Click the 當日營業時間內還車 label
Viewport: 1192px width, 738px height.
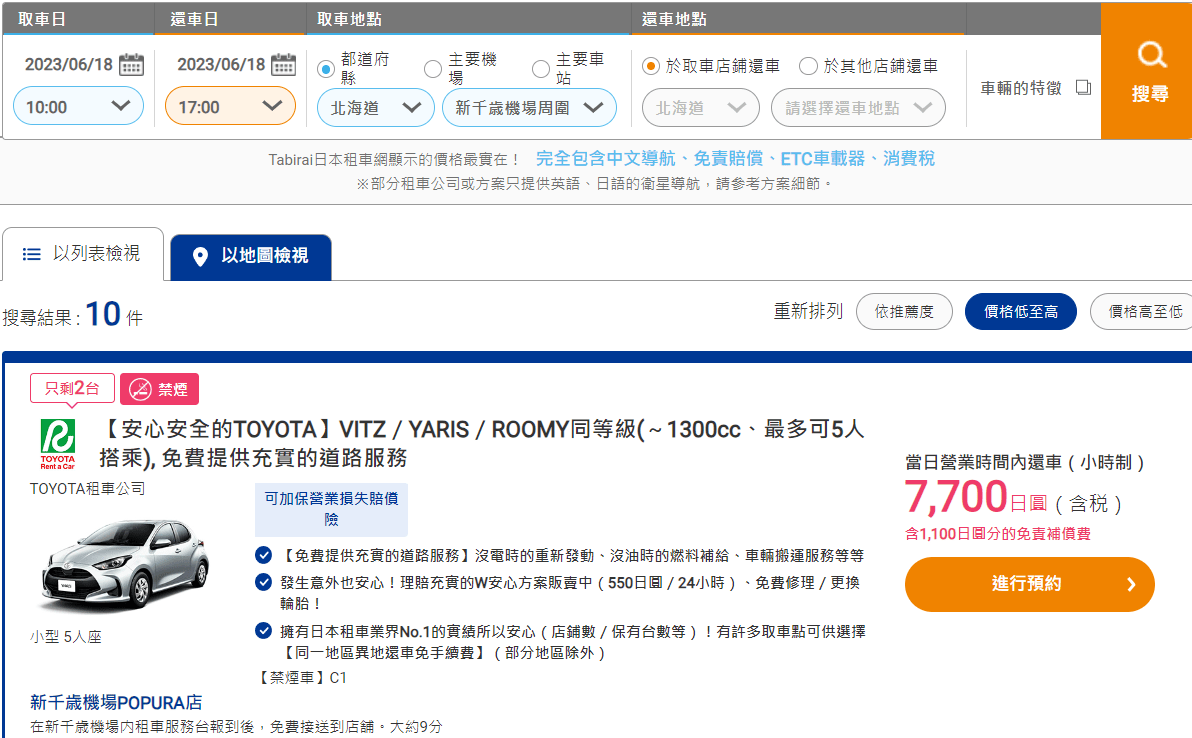pos(1025,462)
